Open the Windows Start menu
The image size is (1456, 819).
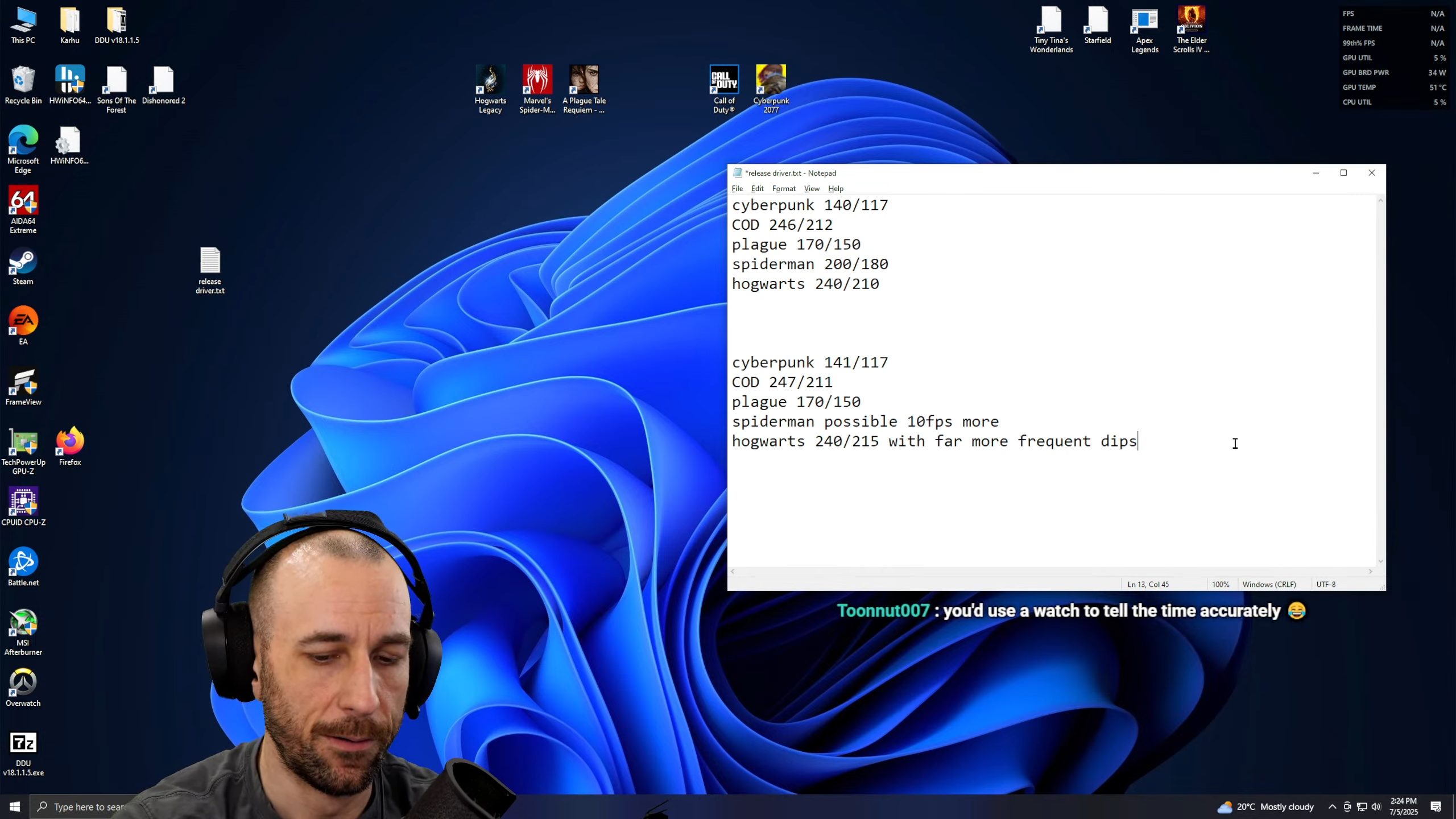[x=15, y=806]
